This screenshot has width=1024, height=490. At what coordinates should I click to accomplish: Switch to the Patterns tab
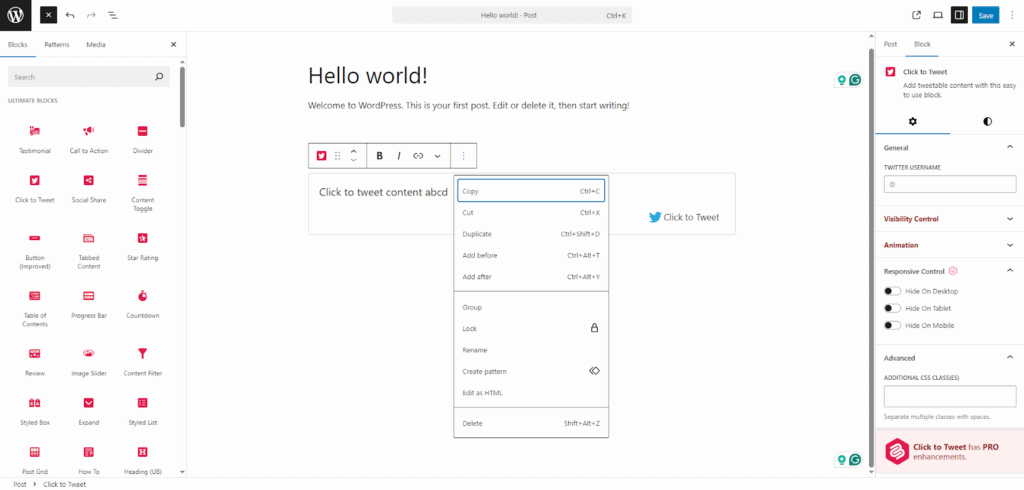point(57,45)
